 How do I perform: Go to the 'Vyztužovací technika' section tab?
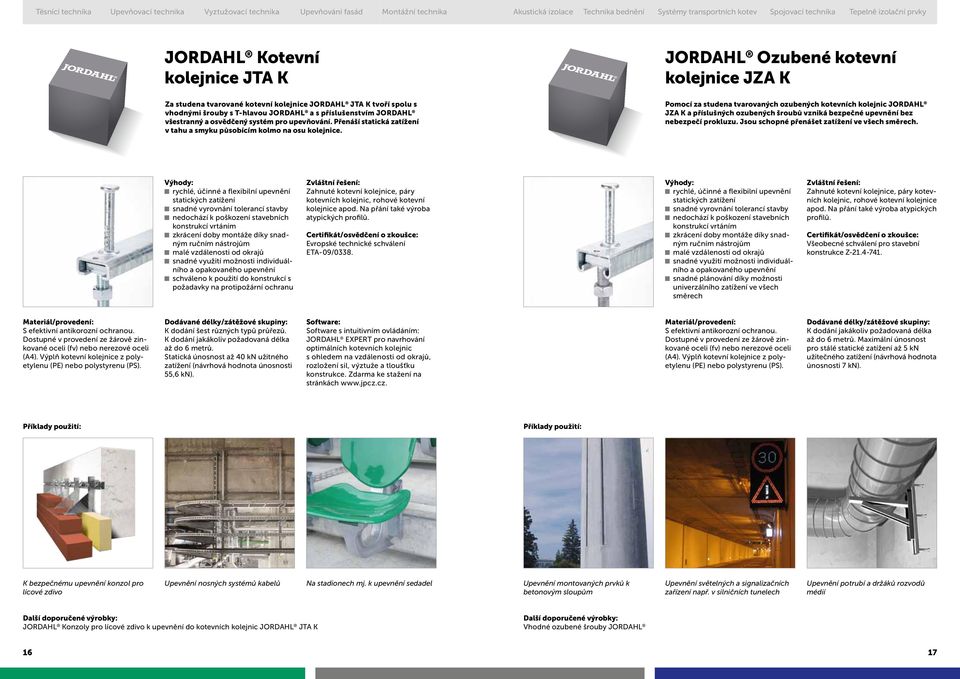point(241,12)
